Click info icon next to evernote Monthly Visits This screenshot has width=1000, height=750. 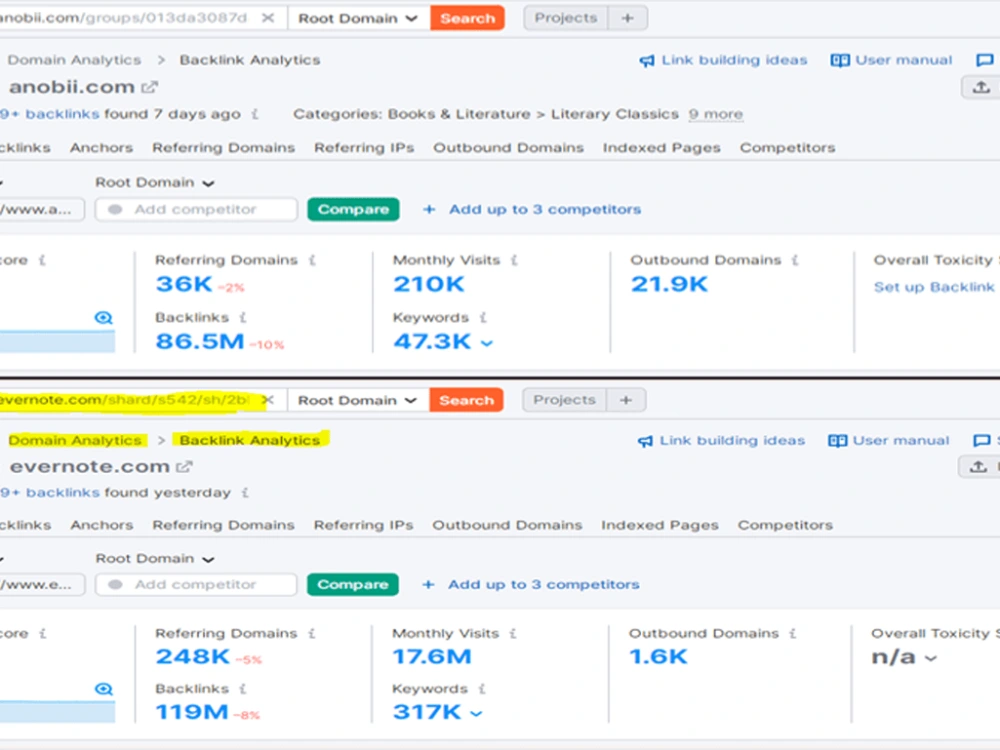pos(513,633)
